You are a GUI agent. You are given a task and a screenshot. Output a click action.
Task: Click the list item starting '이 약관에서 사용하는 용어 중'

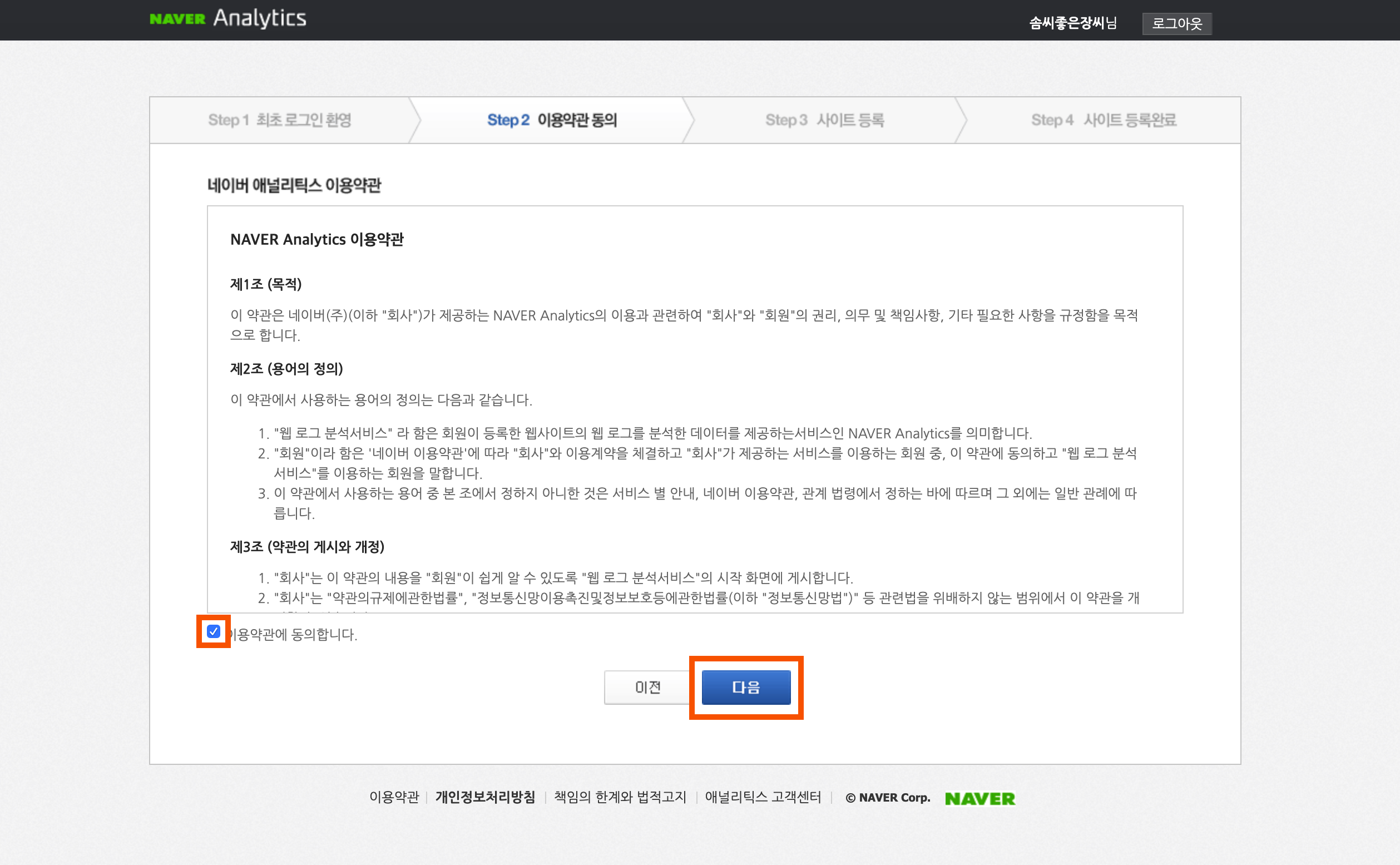click(x=705, y=503)
